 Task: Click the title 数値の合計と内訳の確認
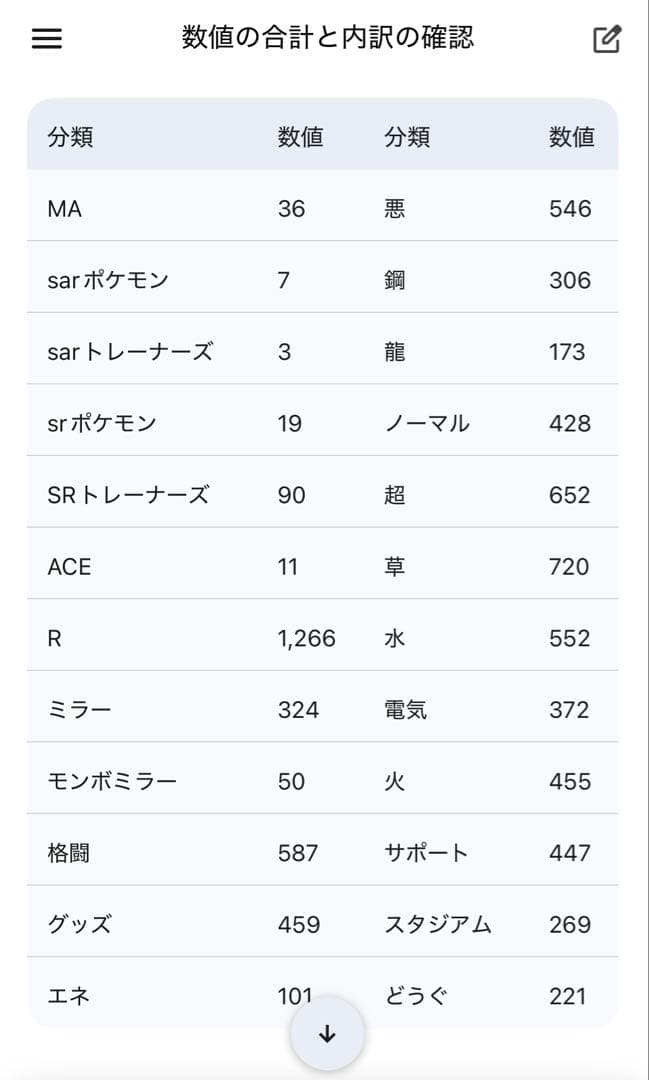coord(325,38)
